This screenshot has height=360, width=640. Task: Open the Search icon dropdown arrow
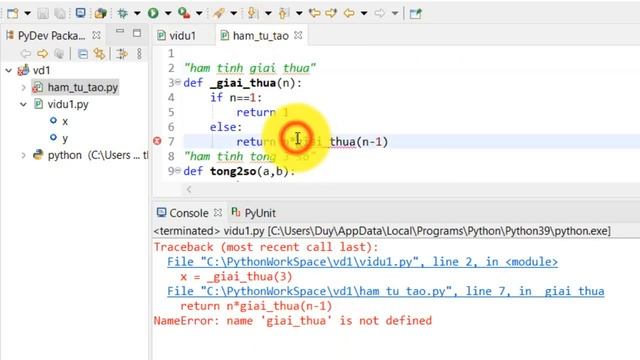[234, 13]
